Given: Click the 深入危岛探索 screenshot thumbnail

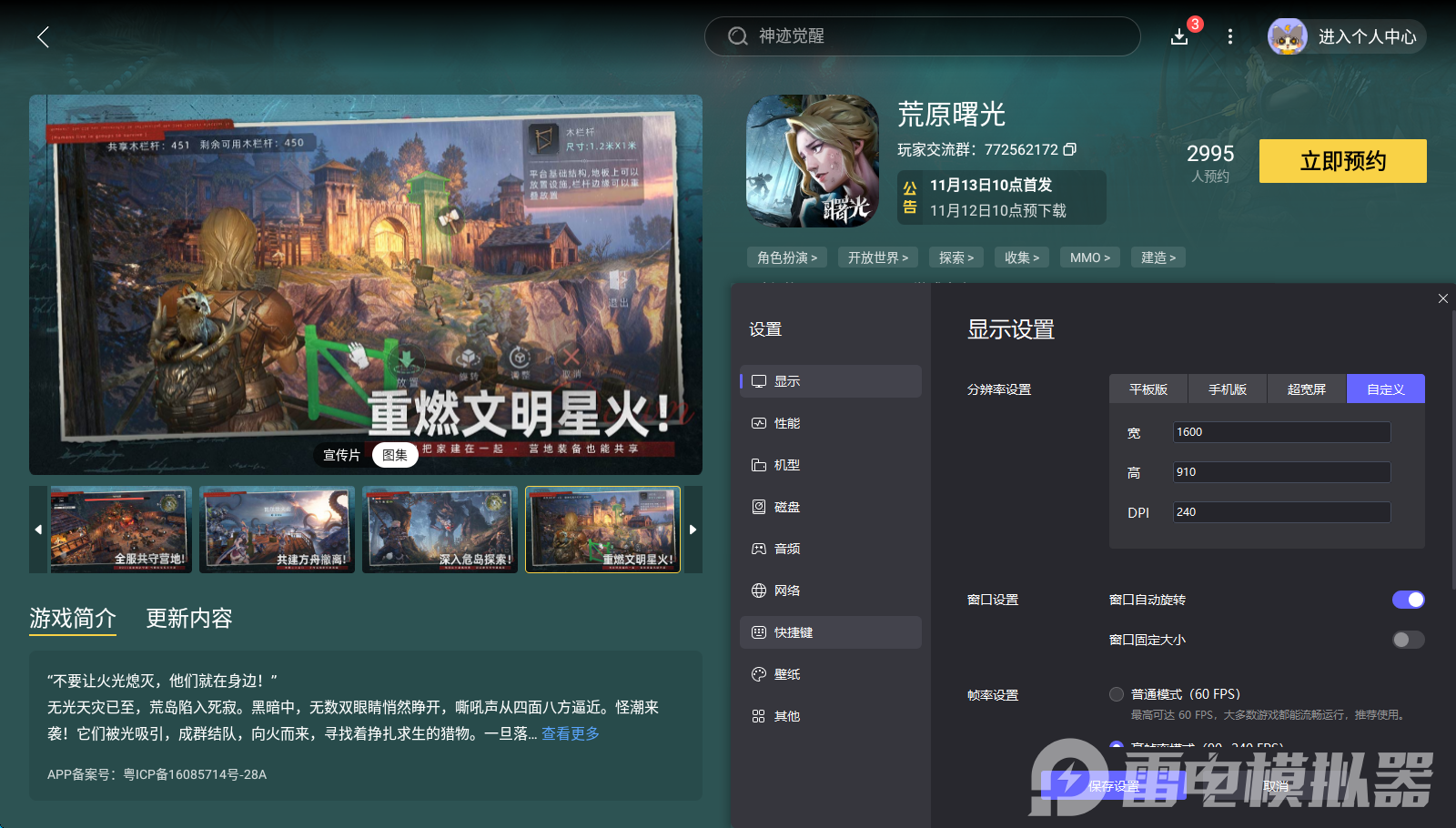Looking at the screenshot, I should coord(440,529).
